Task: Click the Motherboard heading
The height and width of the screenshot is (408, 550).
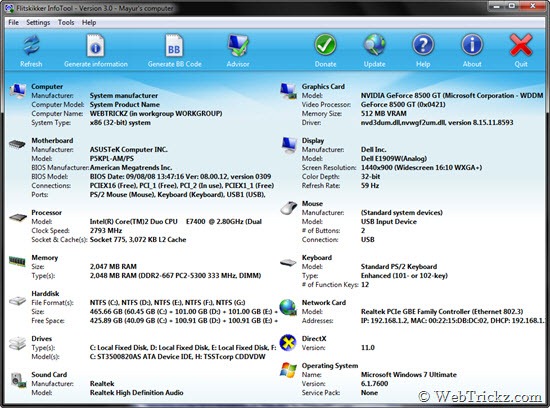Action: coord(52,140)
